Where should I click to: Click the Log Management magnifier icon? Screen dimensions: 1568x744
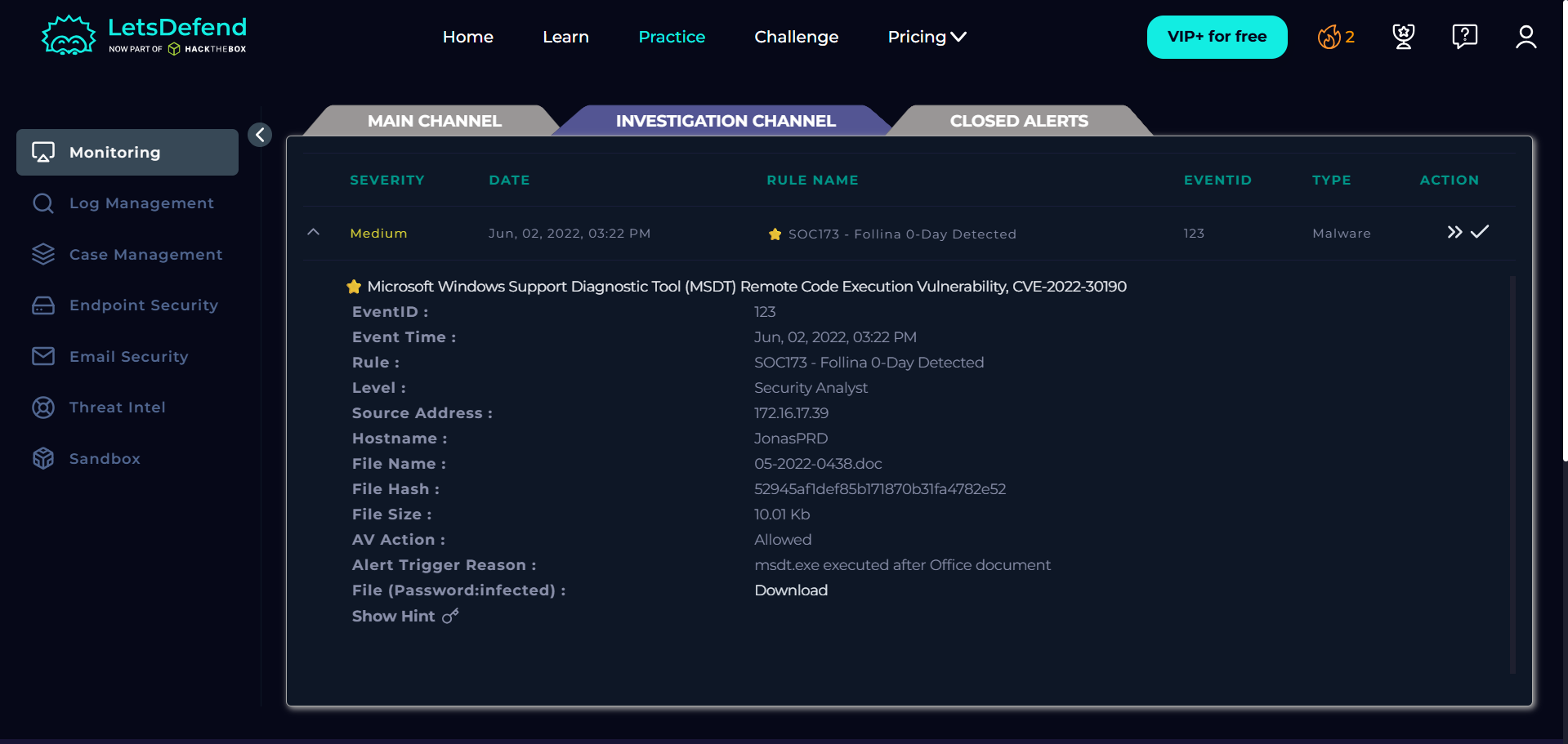pos(43,203)
